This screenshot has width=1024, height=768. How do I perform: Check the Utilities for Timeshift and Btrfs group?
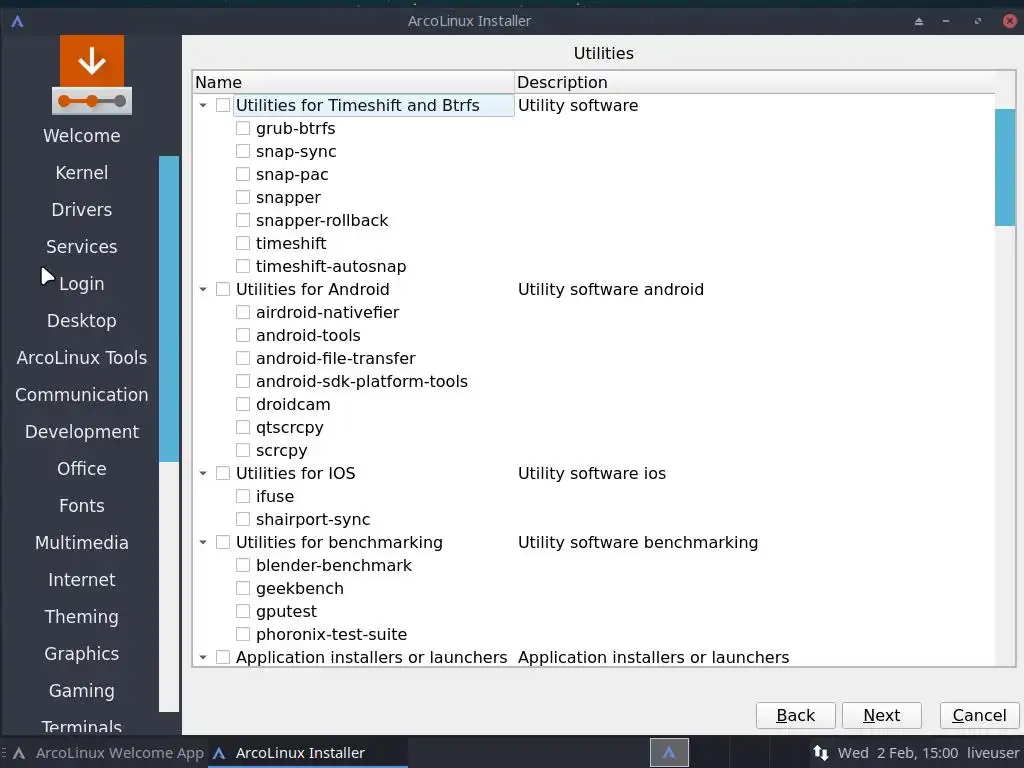pos(223,105)
